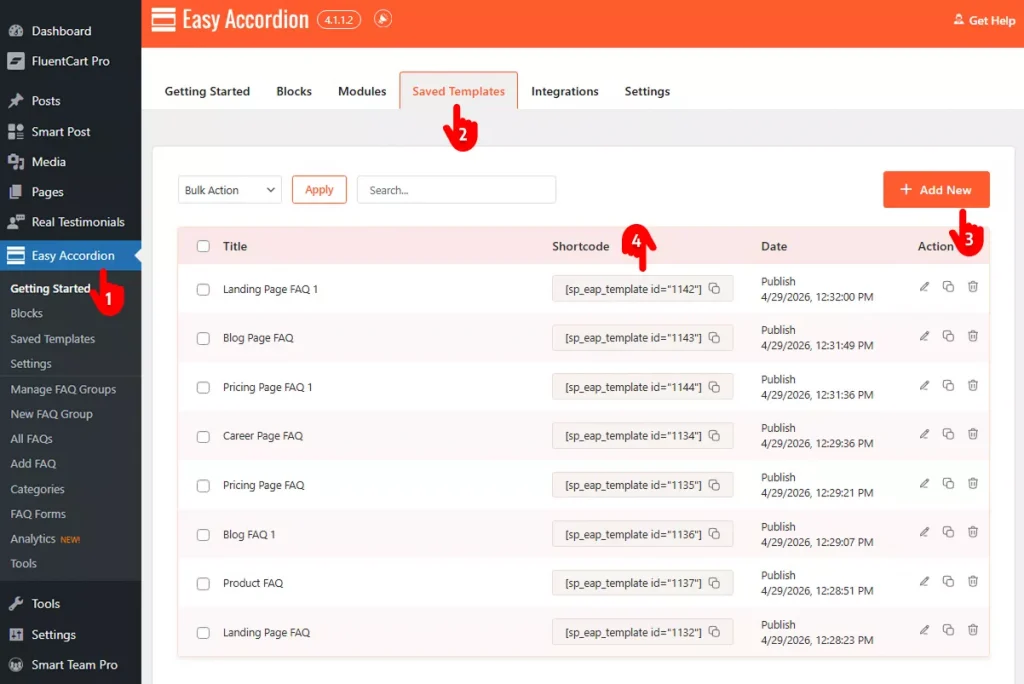Screen dimensions: 1024x684
Task: Copy shortcode with id 1134
Action: click(x=714, y=436)
